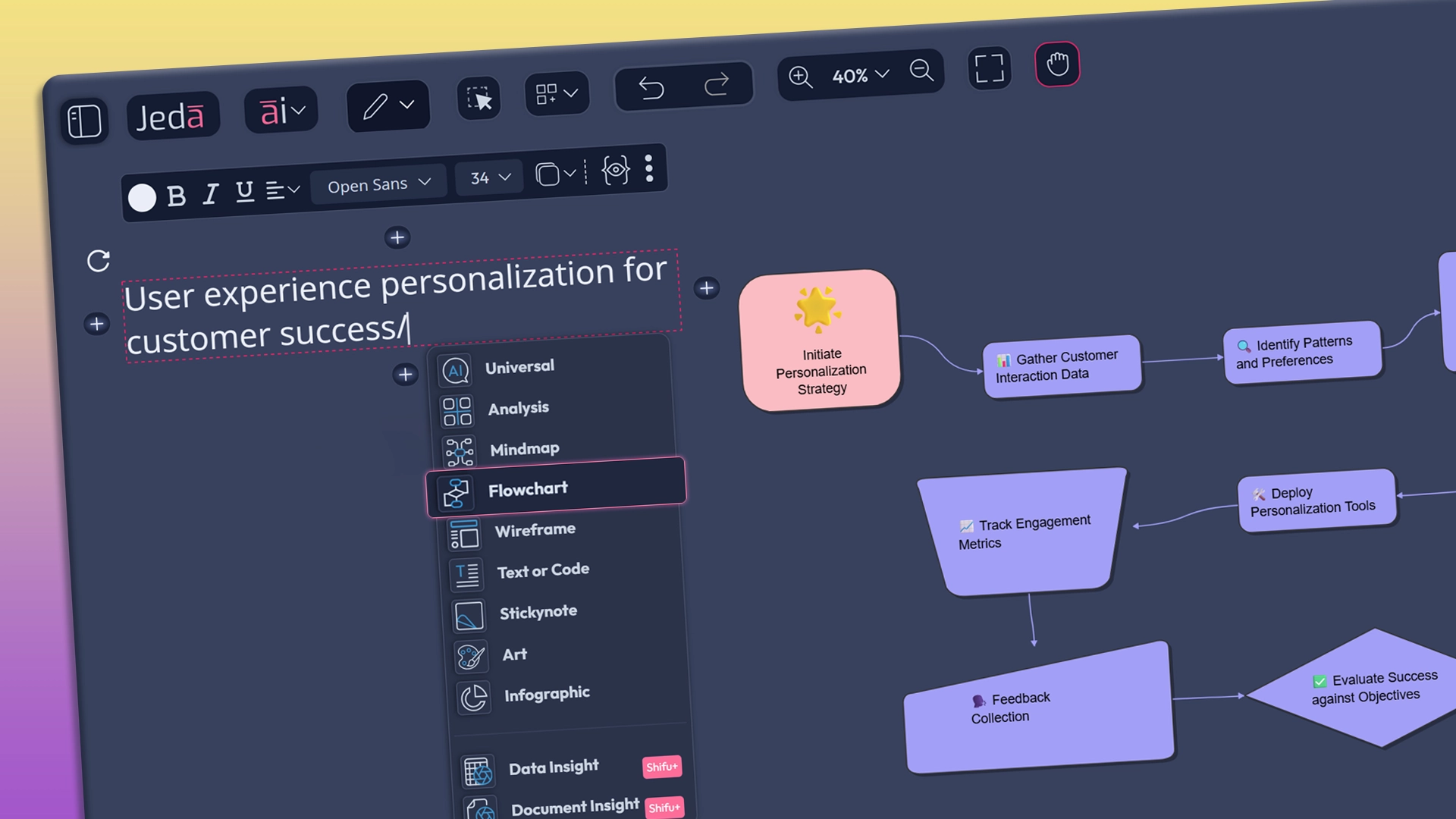Open the 40% zoom level dropdown
The width and height of the screenshot is (1456, 819).
(x=859, y=75)
